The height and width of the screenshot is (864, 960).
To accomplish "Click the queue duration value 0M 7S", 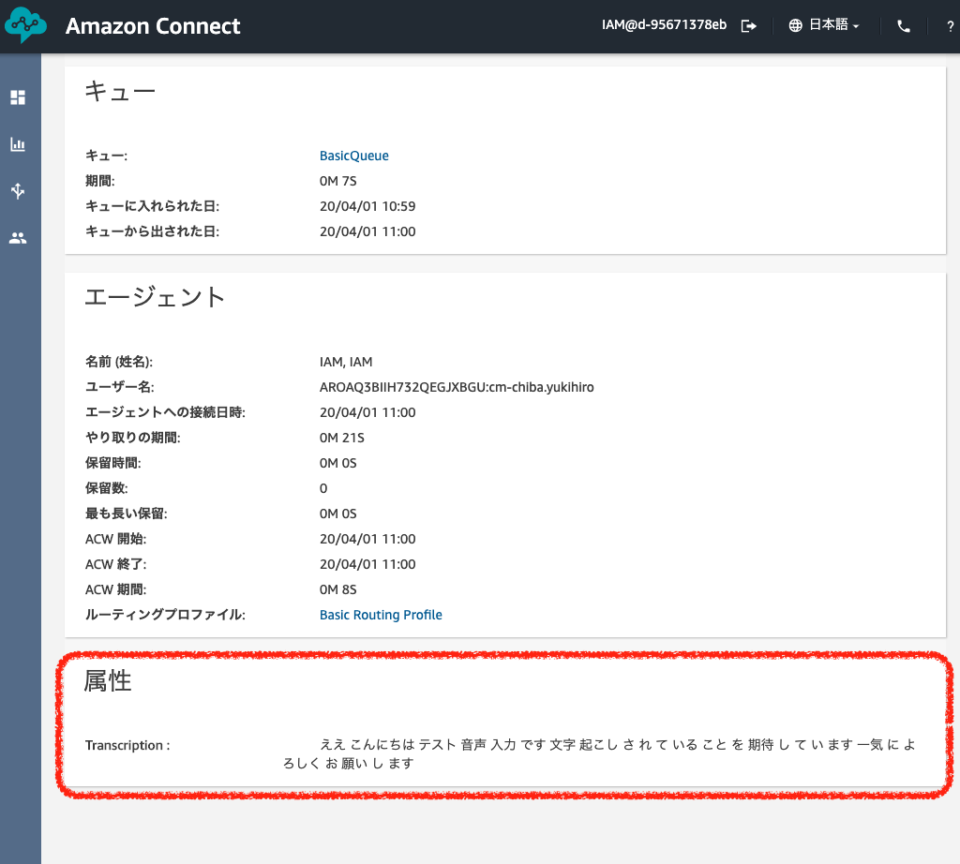I will (338, 181).
